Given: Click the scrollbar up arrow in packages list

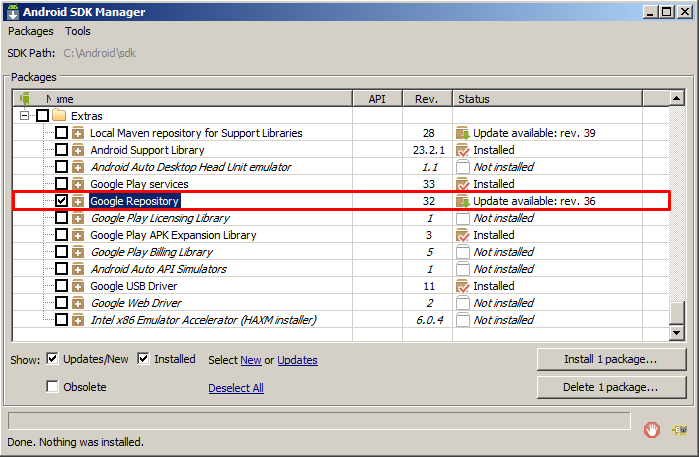Looking at the screenshot, I should tap(677, 99).
